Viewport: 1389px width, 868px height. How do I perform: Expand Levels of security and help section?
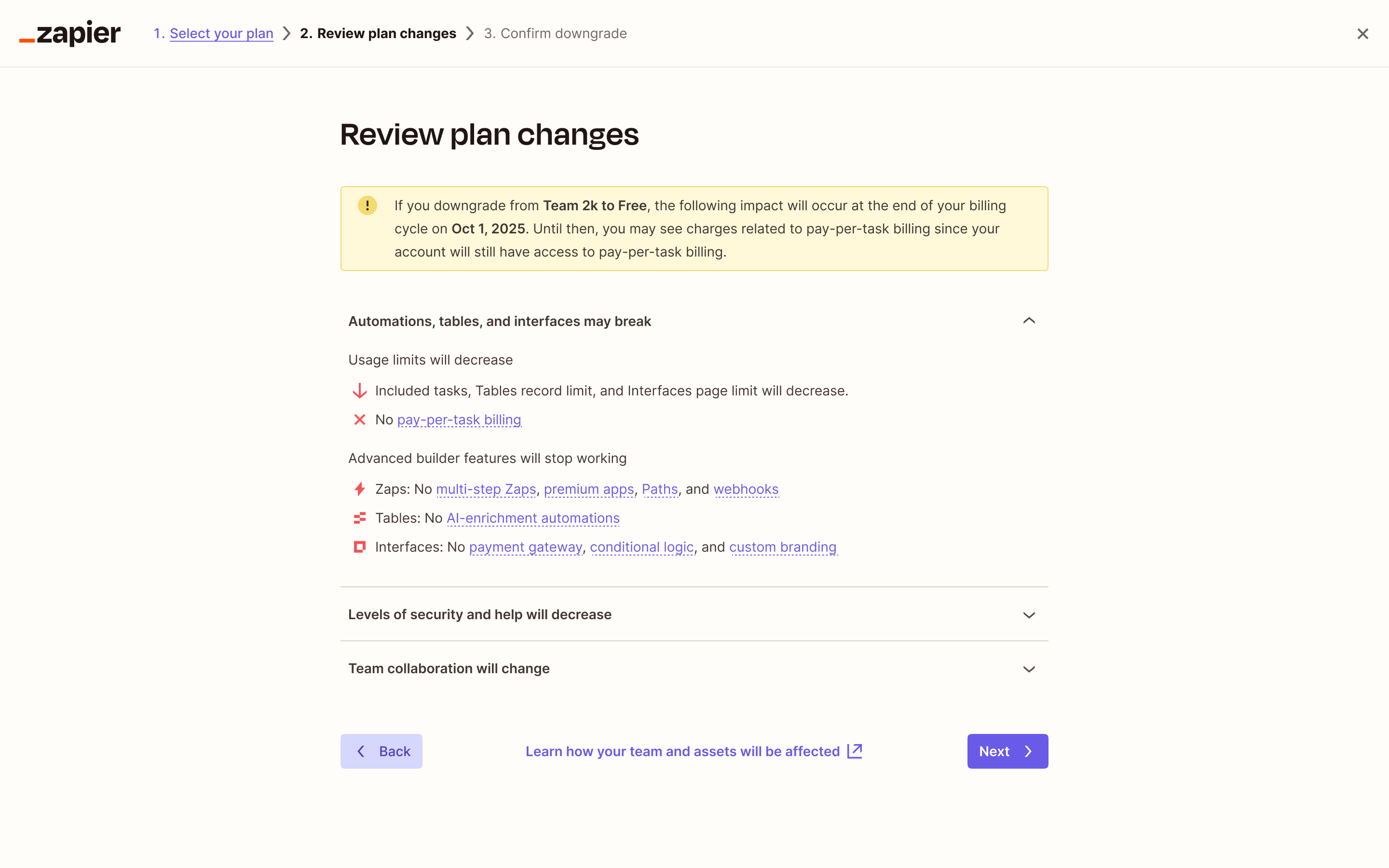click(x=1029, y=614)
